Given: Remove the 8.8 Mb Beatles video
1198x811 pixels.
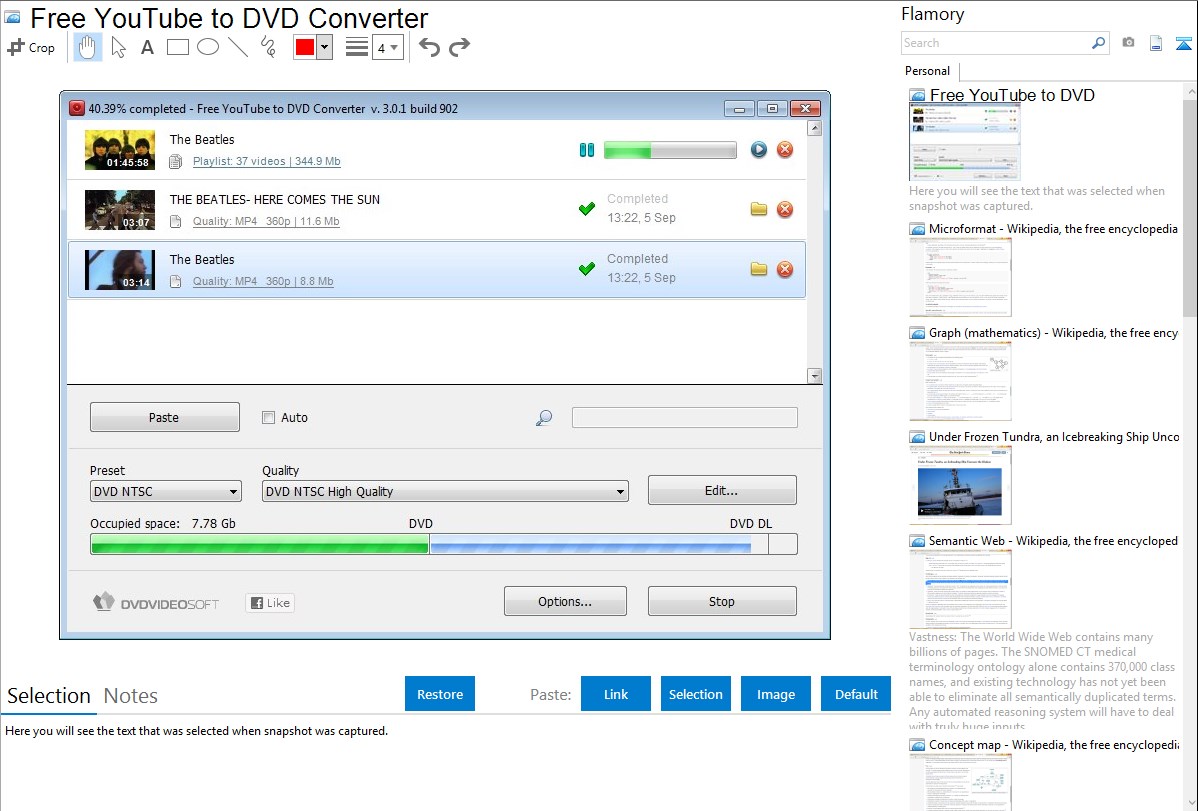Looking at the screenshot, I should click(x=785, y=269).
